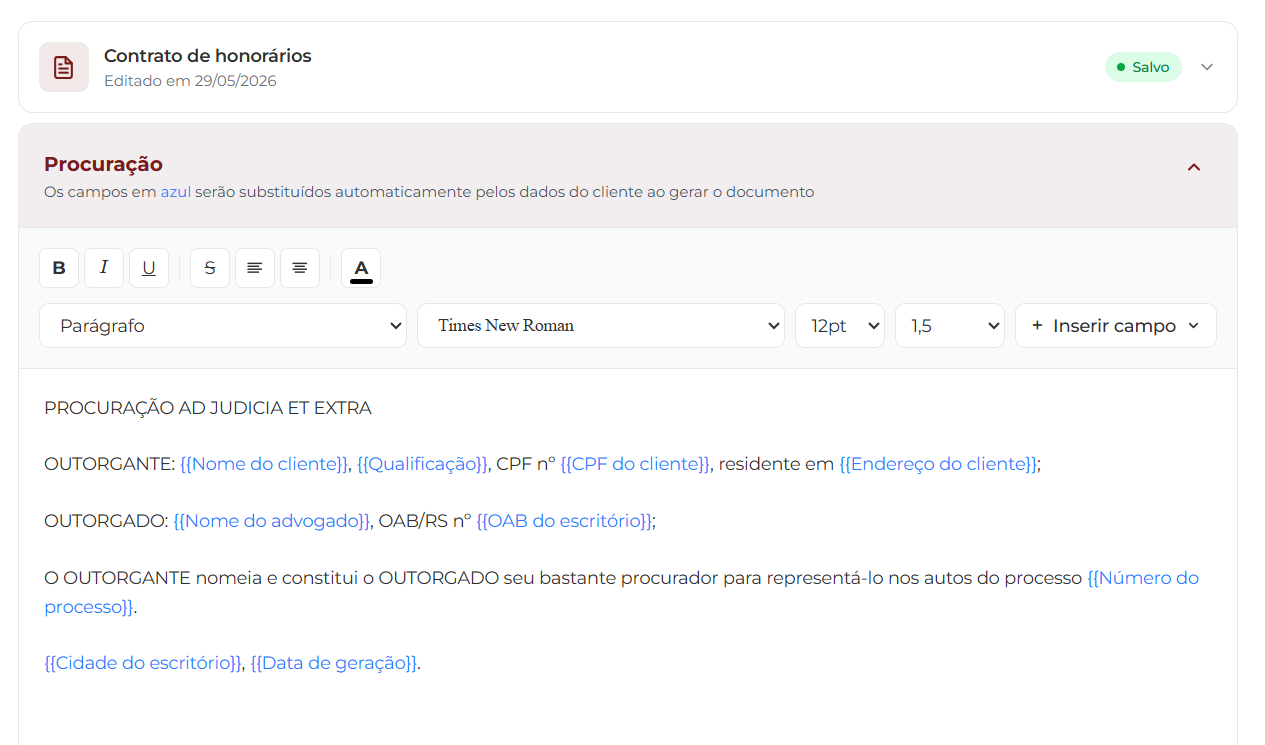Toggle underline formatting button
Viewport: 1265px width, 745px height.
(x=149, y=268)
